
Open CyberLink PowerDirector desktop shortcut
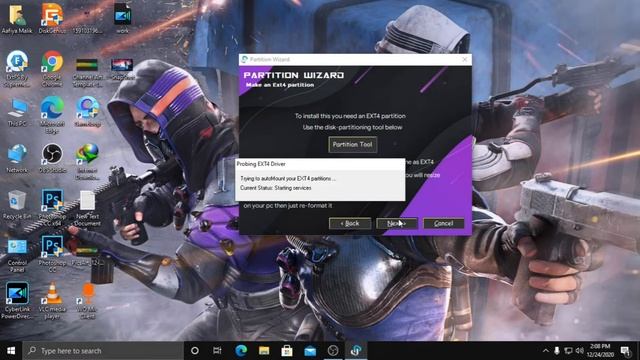pyautogui.click(x=17, y=300)
